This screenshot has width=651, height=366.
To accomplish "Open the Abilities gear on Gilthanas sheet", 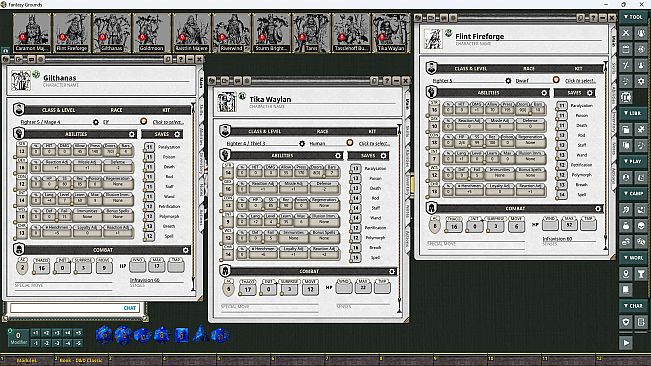I will pos(132,134).
